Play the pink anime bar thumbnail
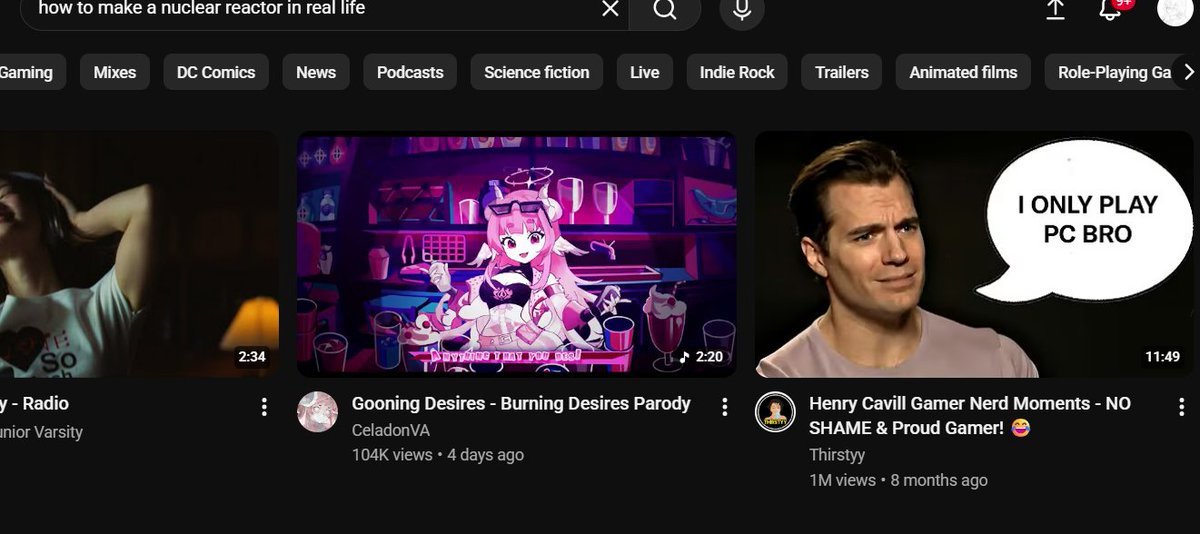Screen dimensions: 1200x534 [517, 254]
